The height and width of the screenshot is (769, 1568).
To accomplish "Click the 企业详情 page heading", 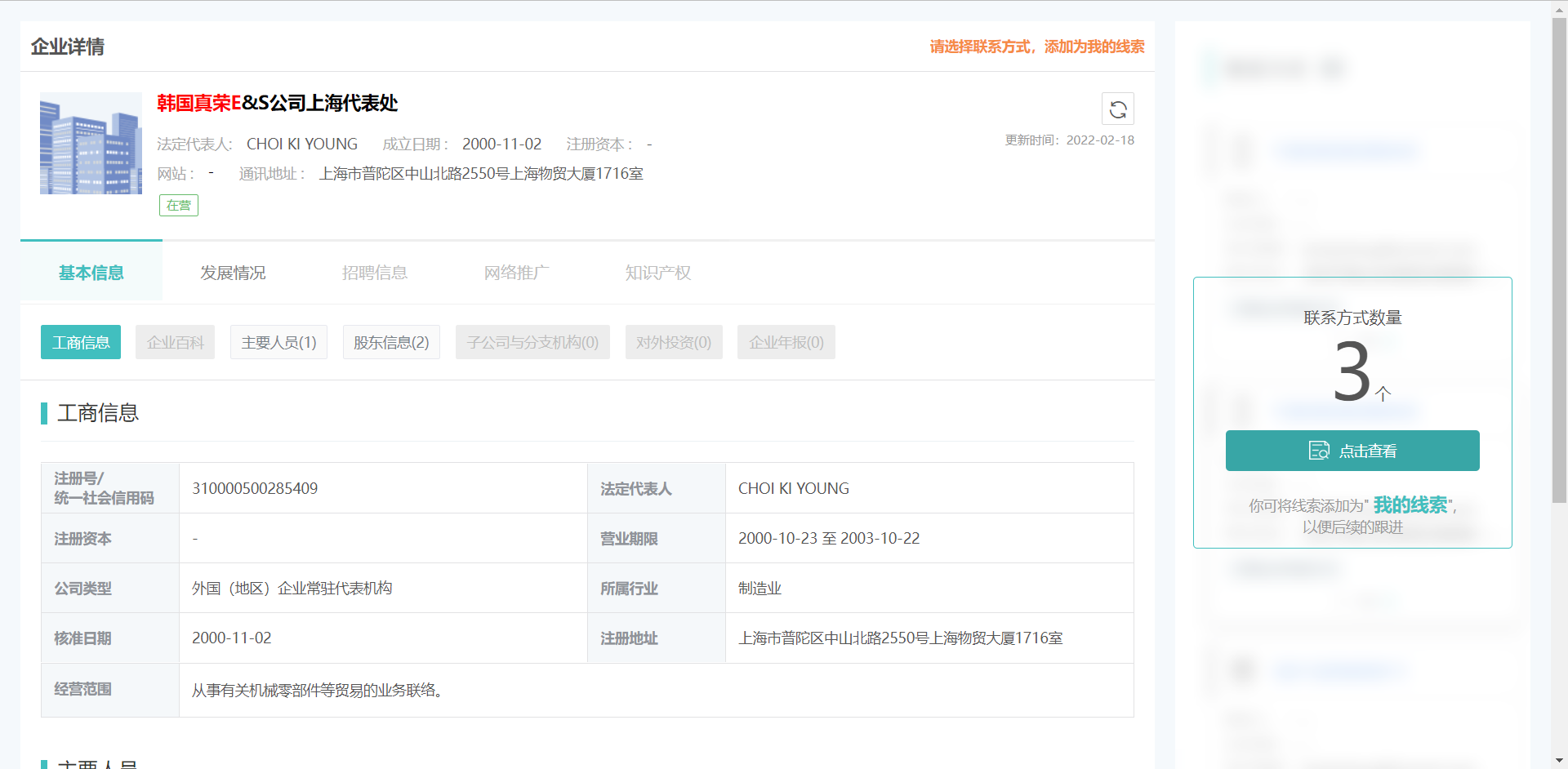I will point(68,47).
